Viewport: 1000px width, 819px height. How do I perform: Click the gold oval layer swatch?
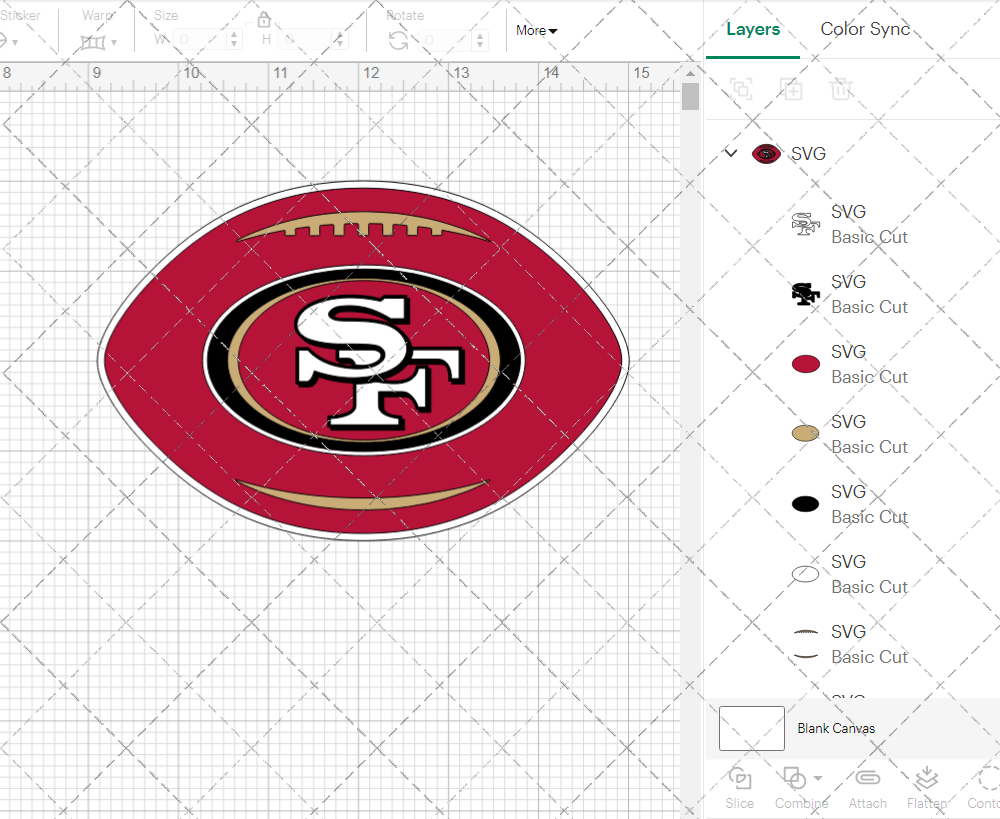pyautogui.click(x=805, y=434)
